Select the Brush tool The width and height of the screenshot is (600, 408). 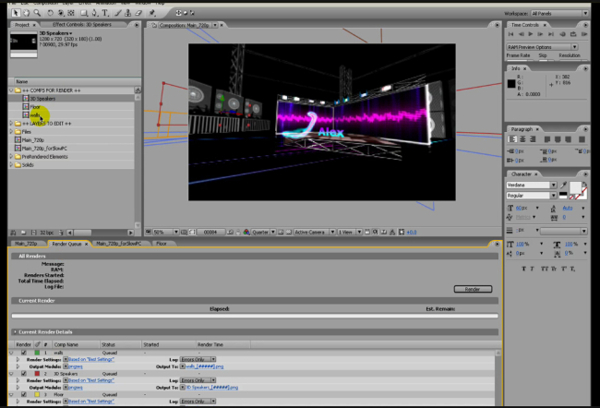(x=118, y=13)
